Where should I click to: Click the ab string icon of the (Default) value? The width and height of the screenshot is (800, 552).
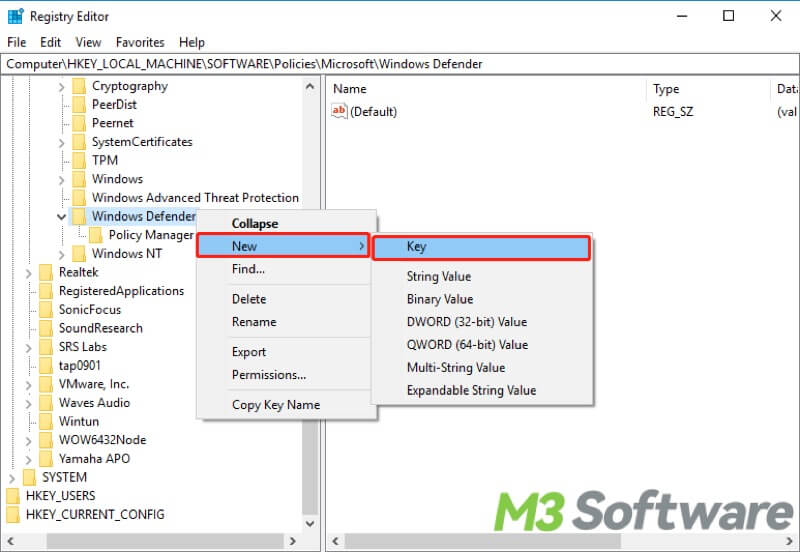[x=339, y=111]
